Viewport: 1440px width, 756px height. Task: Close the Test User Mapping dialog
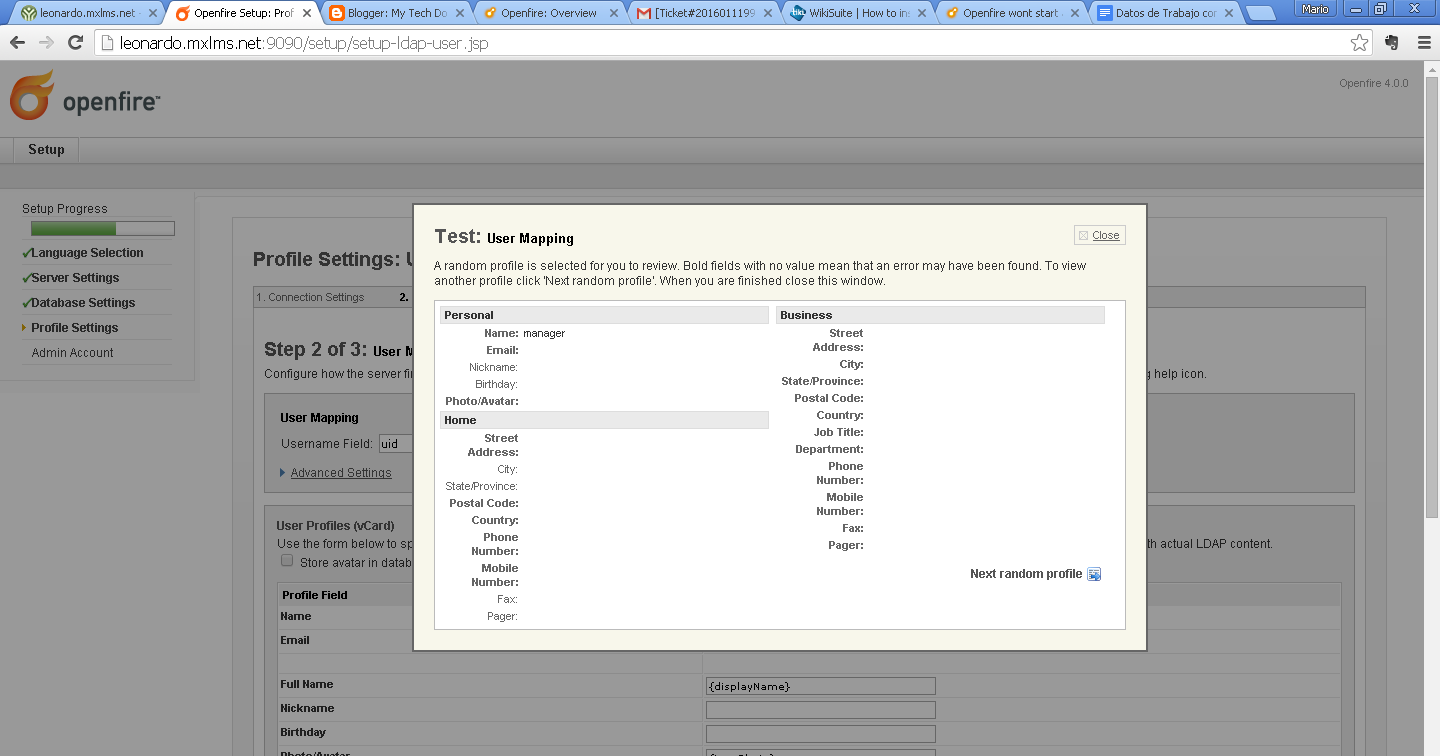point(1099,235)
